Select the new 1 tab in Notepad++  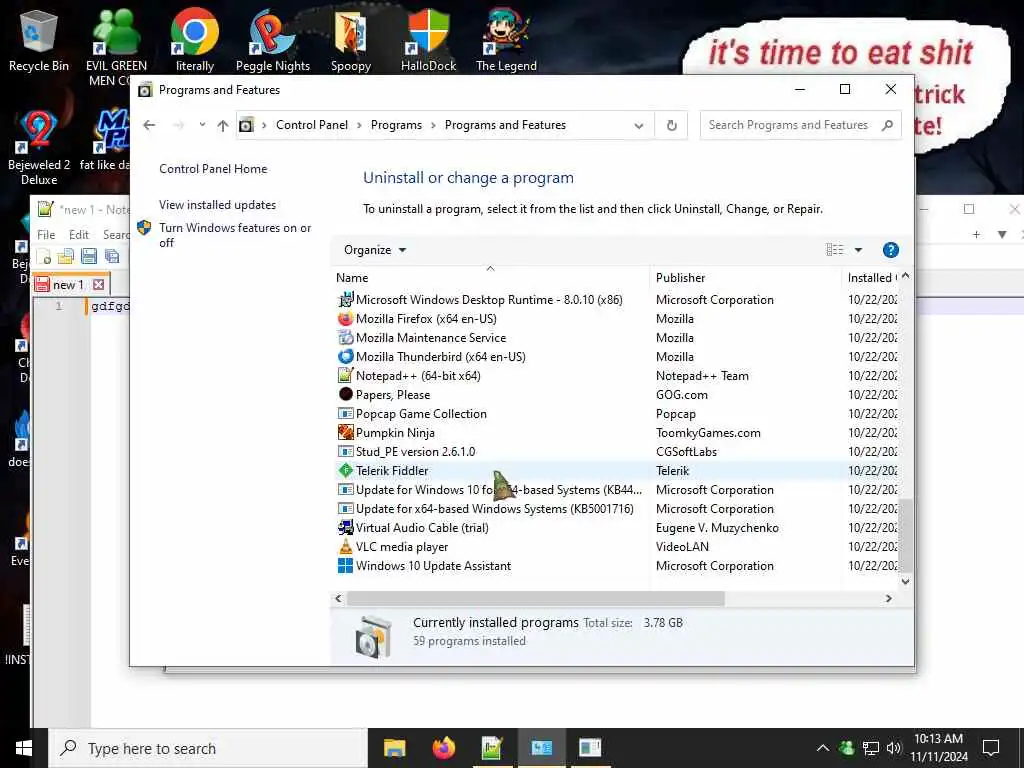(x=68, y=285)
